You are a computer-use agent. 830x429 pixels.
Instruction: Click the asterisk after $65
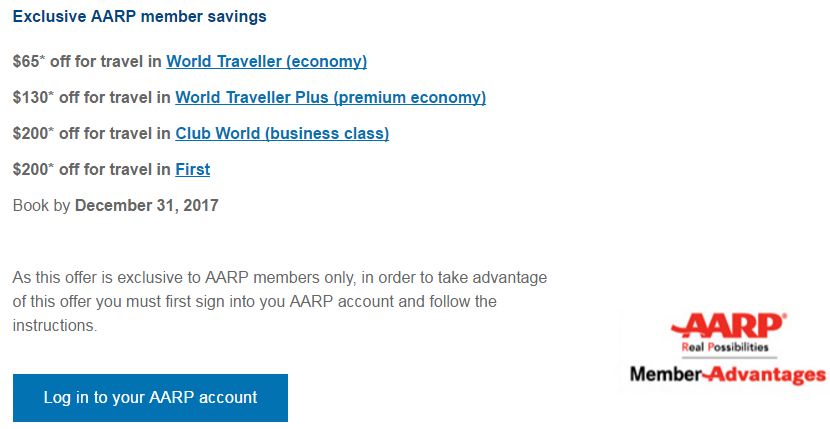tap(41, 59)
